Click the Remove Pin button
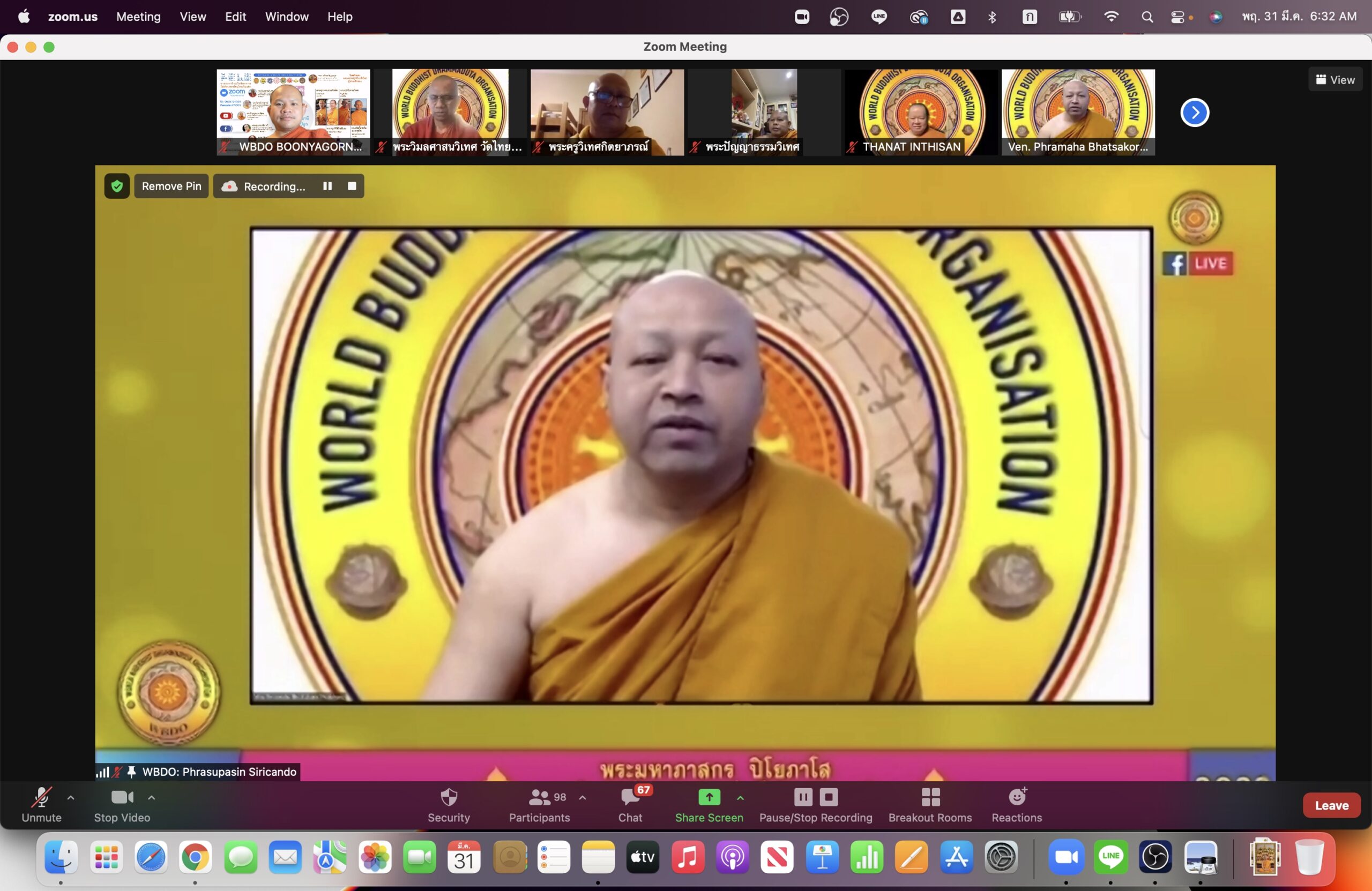Image resolution: width=1372 pixels, height=891 pixels. [x=171, y=186]
